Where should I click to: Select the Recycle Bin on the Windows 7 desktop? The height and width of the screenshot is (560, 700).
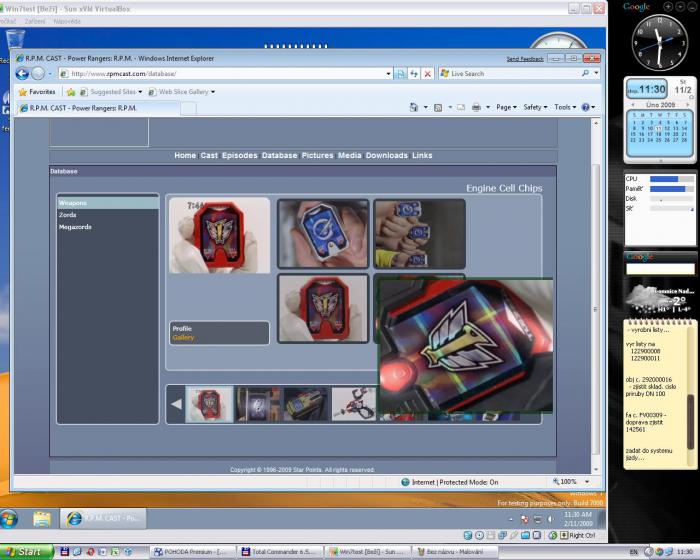[14, 39]
